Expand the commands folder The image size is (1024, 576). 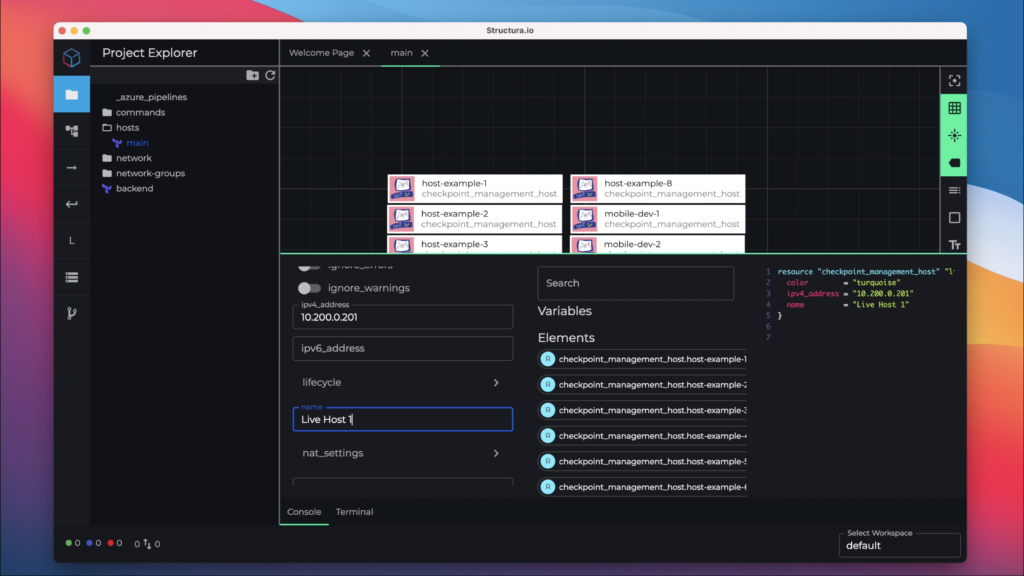pos(134,112)
